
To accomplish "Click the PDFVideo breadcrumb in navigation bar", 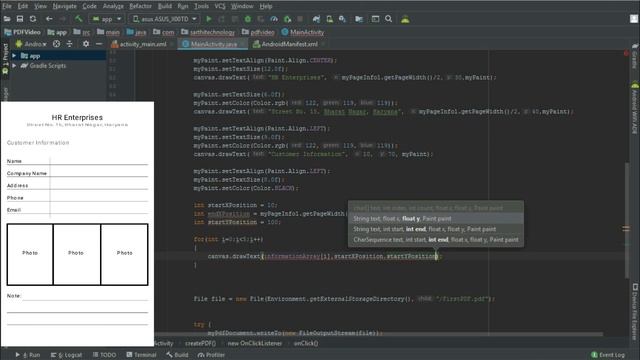I will [22, 32].
